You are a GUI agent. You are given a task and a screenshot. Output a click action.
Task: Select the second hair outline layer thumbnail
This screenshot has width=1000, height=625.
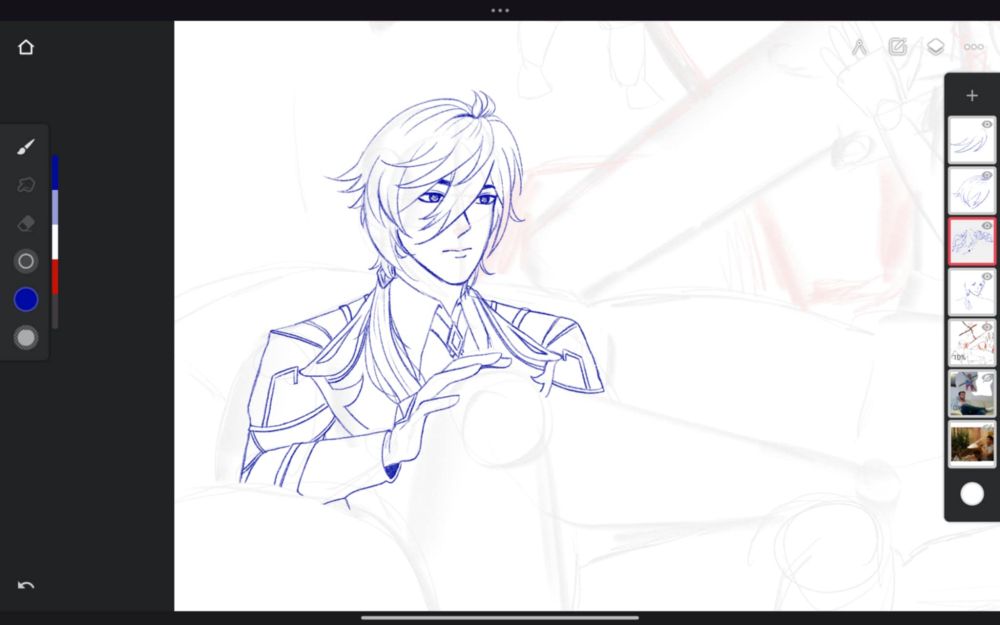point(971,191)
